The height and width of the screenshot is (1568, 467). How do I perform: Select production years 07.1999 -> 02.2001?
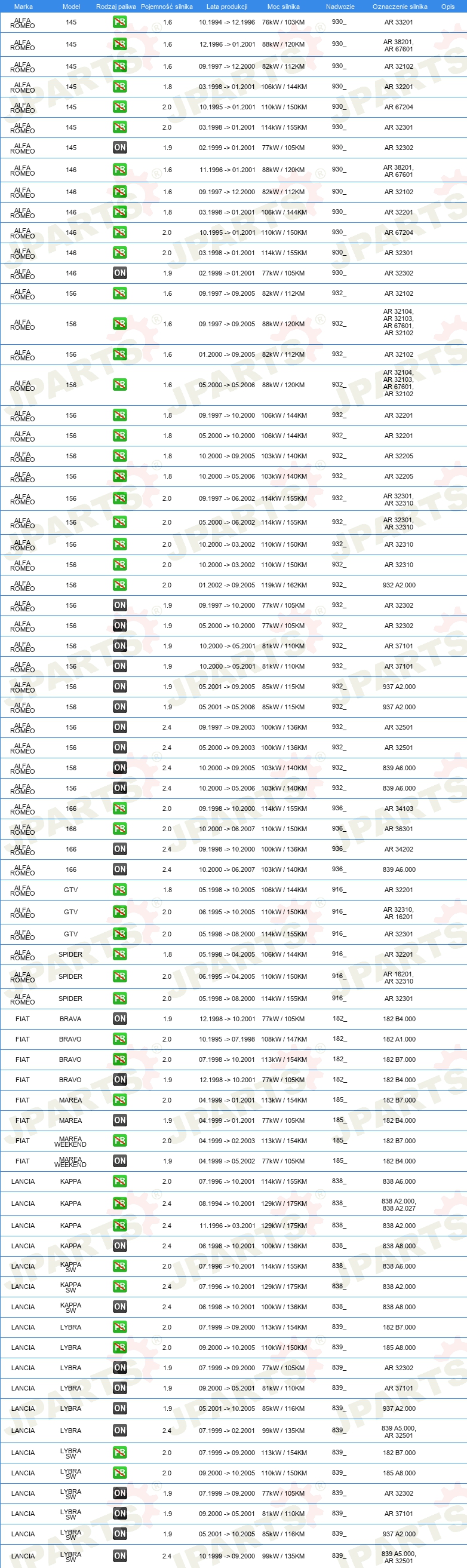[x=227, y=1431]
